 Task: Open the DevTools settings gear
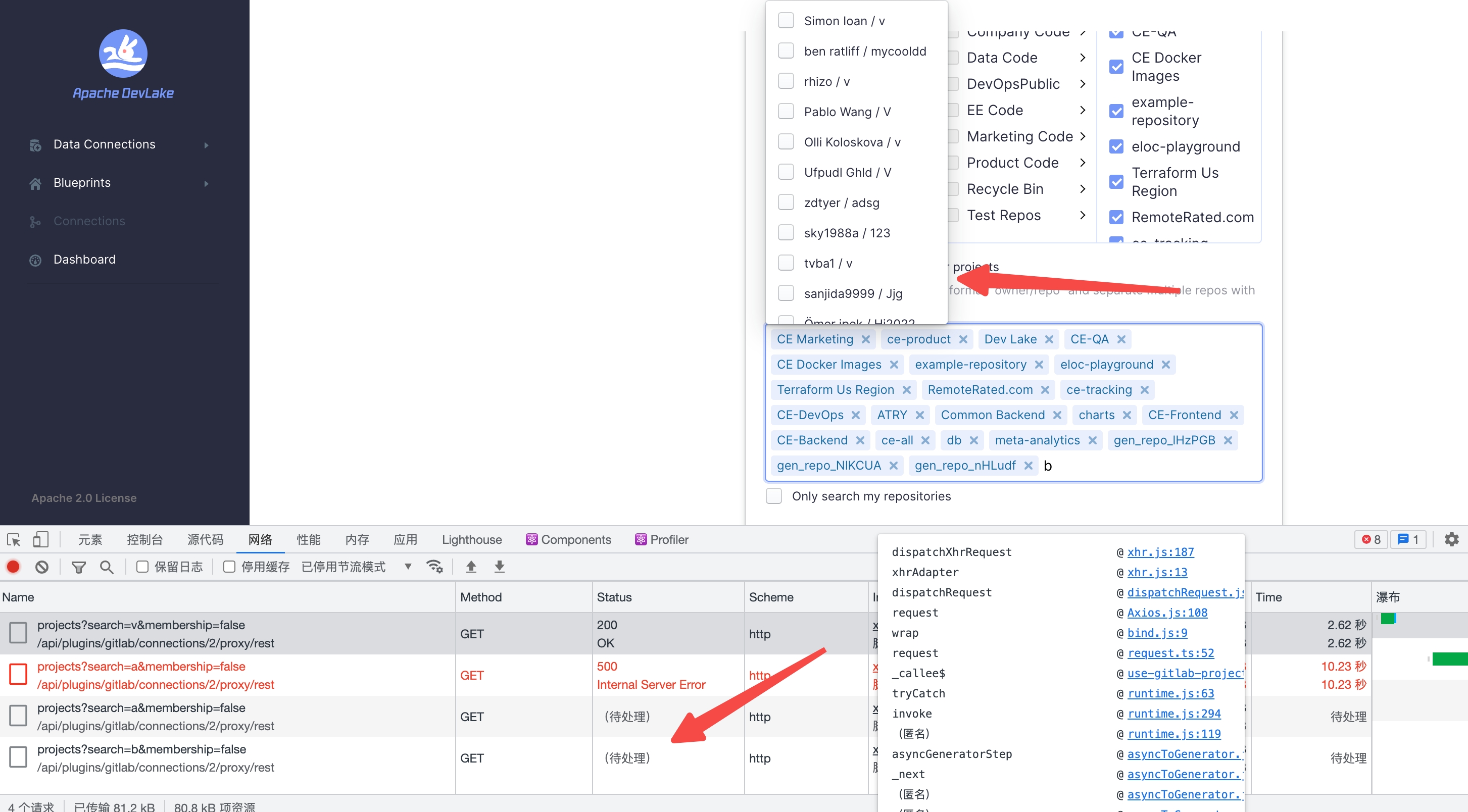1451,539
